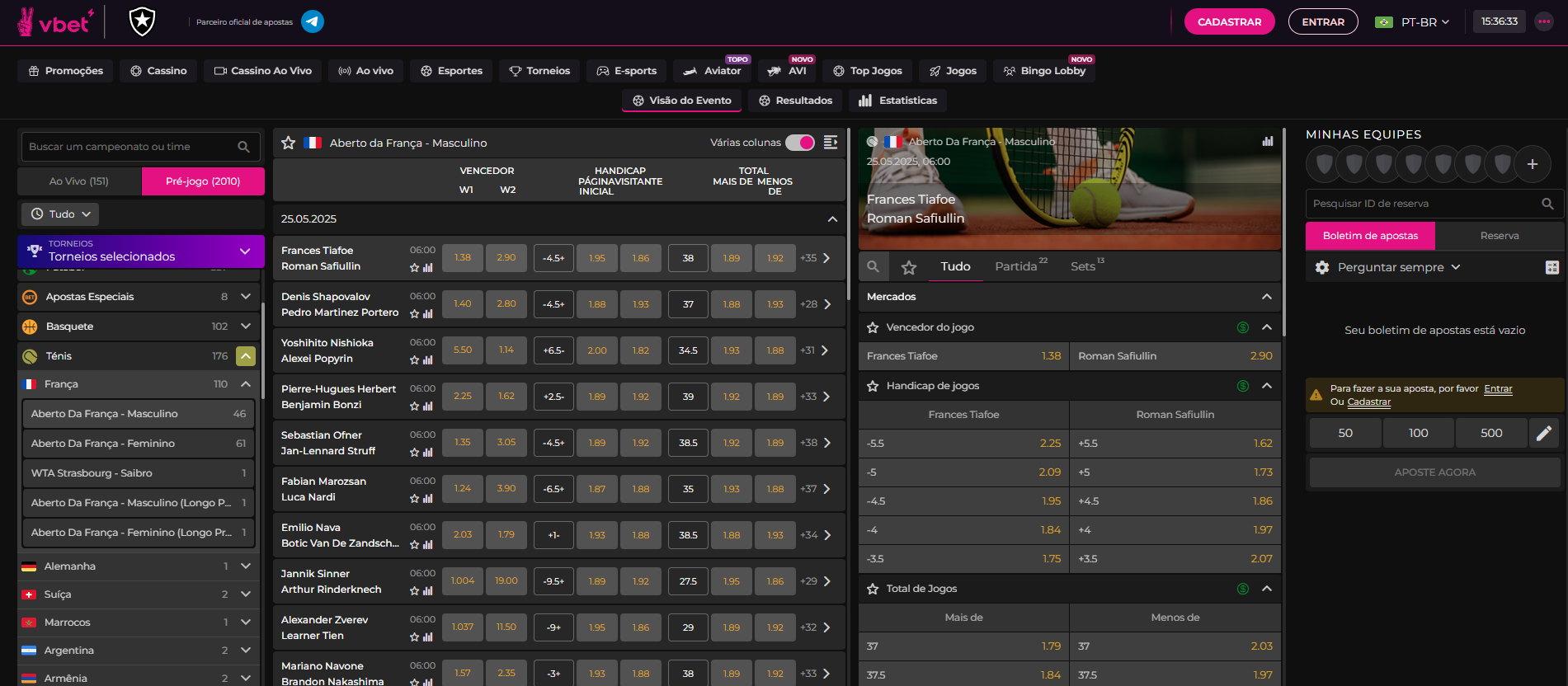Add a team with the plus icon
Image resolution: width=1568 pixels, height=686 pixels.
[1533, 164]
